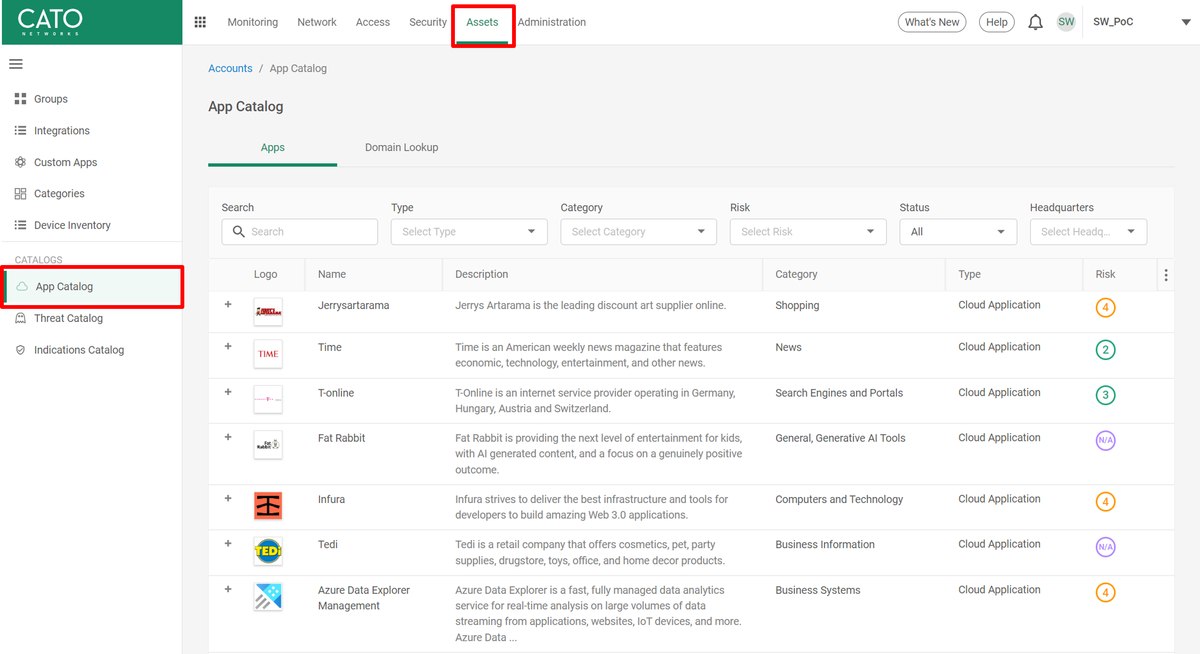1200x654 pixels.
Task: Open the Select Category dropdown
Action: tap(638, 232)
